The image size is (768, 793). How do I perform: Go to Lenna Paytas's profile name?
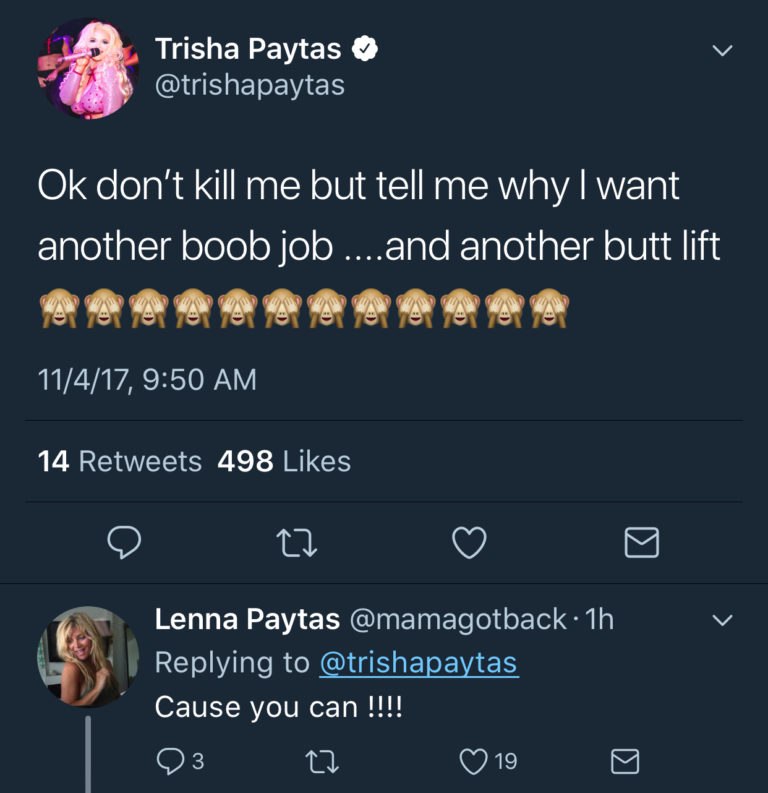[x=247, y=620]
